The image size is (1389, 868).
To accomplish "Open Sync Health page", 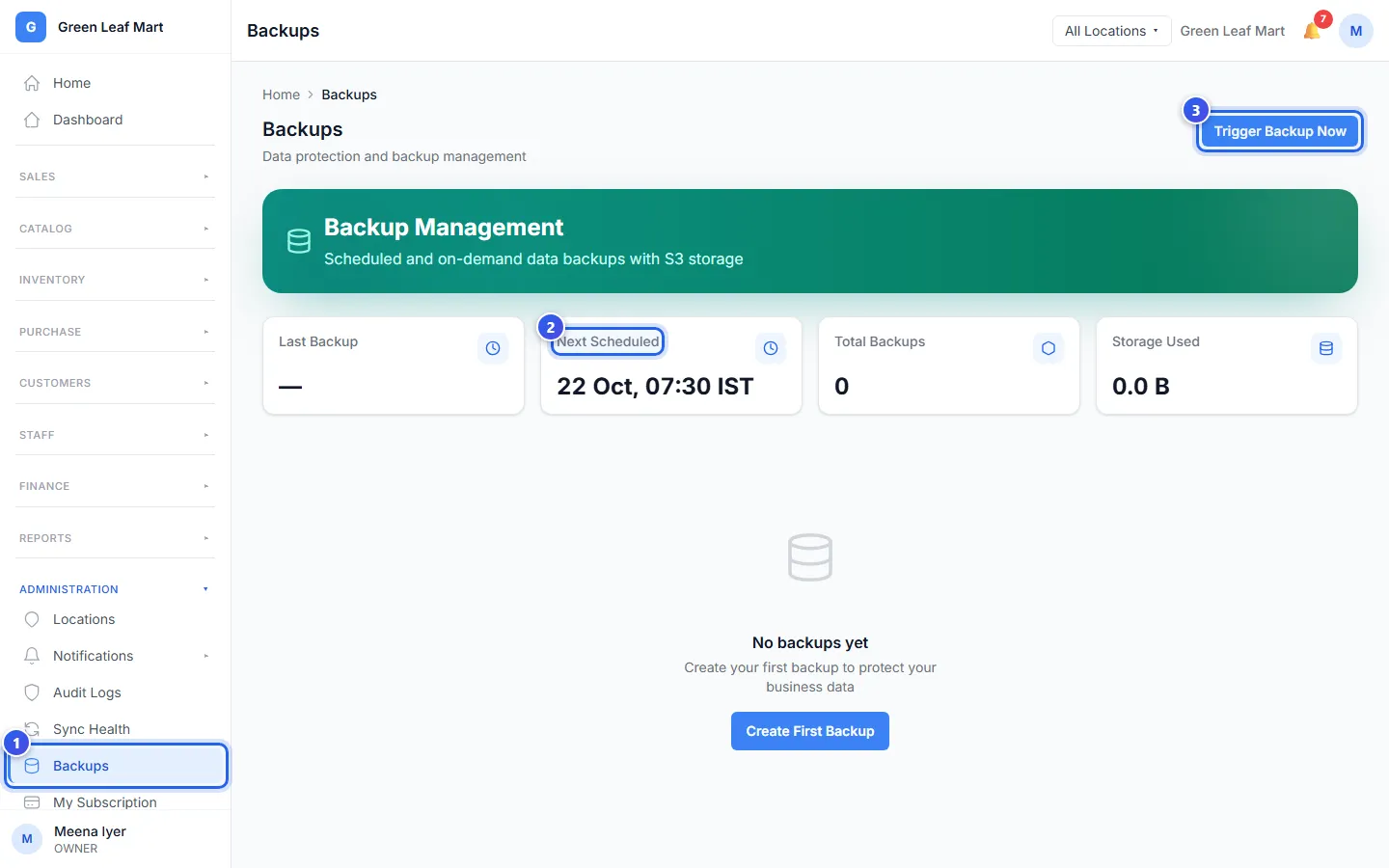I will click(115, 729).
